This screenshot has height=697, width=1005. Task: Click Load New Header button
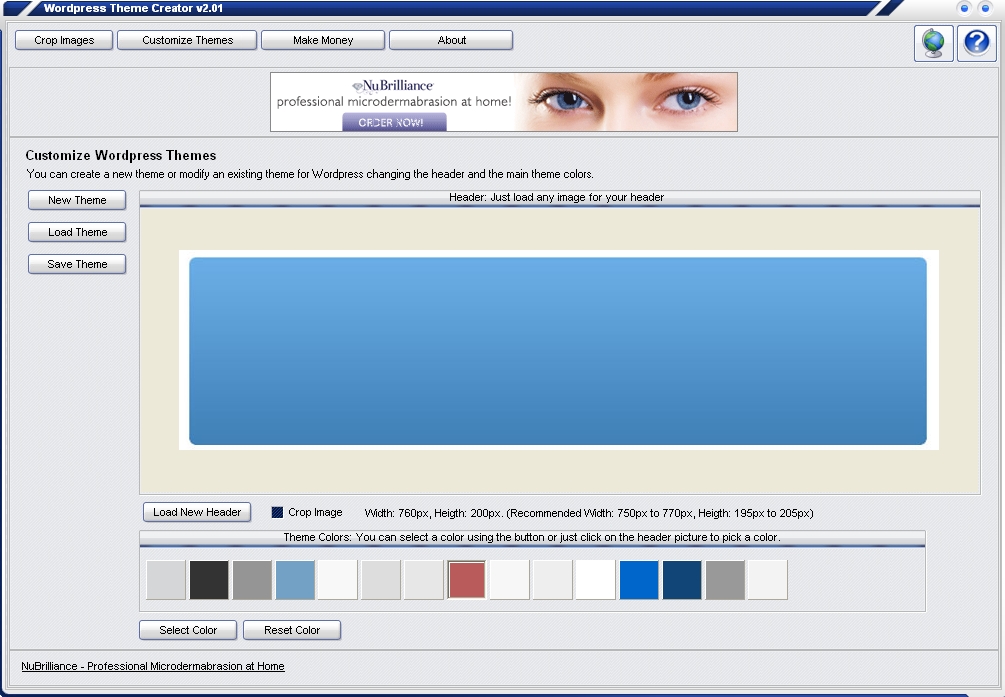coord(197,512)
